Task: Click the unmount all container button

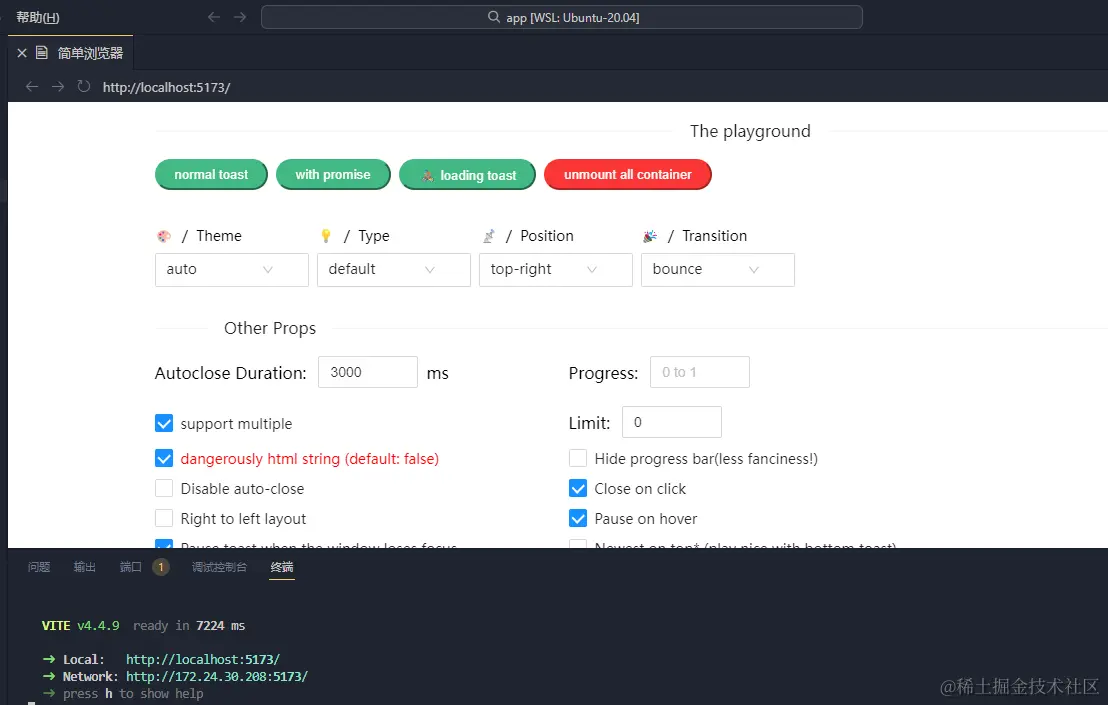Action: 627,174
